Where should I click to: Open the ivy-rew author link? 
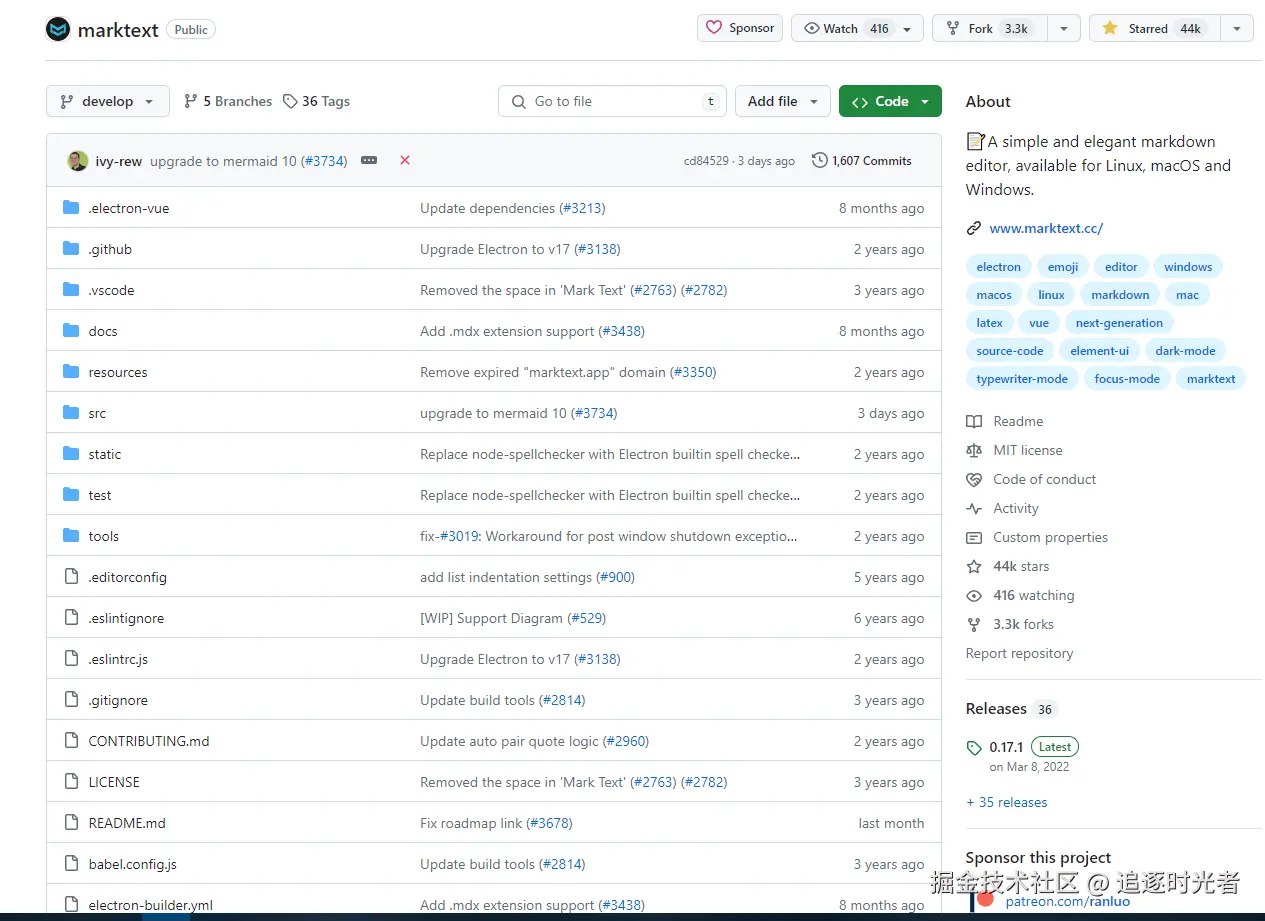point(119,161)
